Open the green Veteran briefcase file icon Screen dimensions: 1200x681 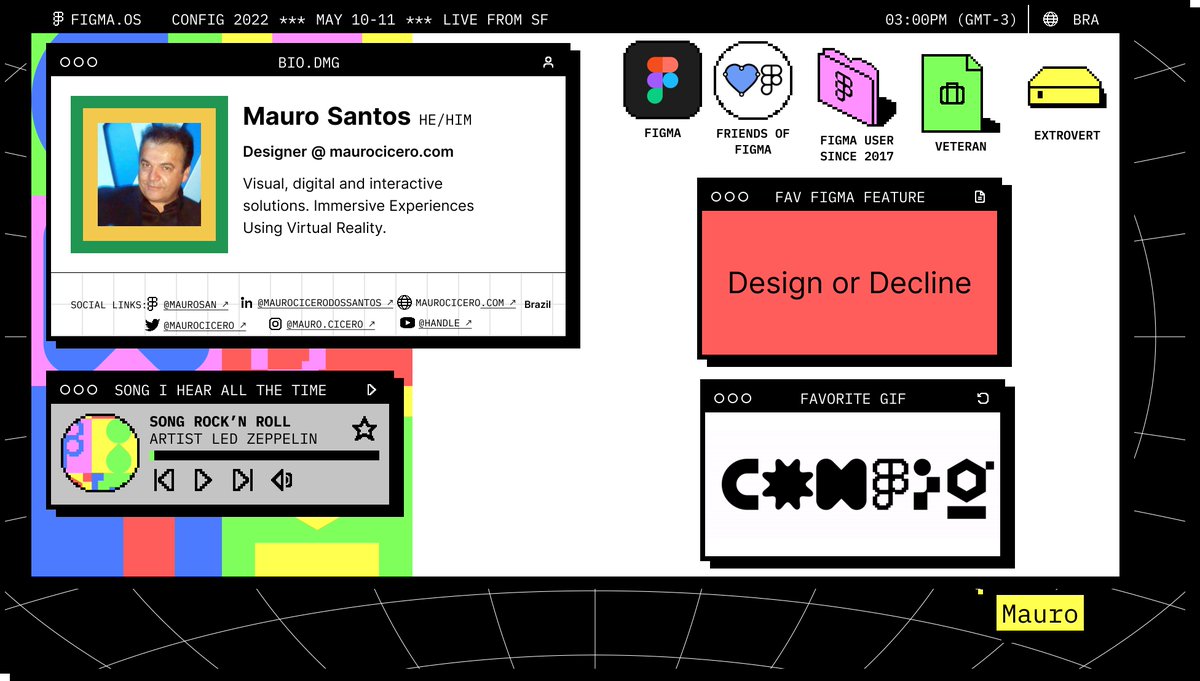[x=958, y=93]
